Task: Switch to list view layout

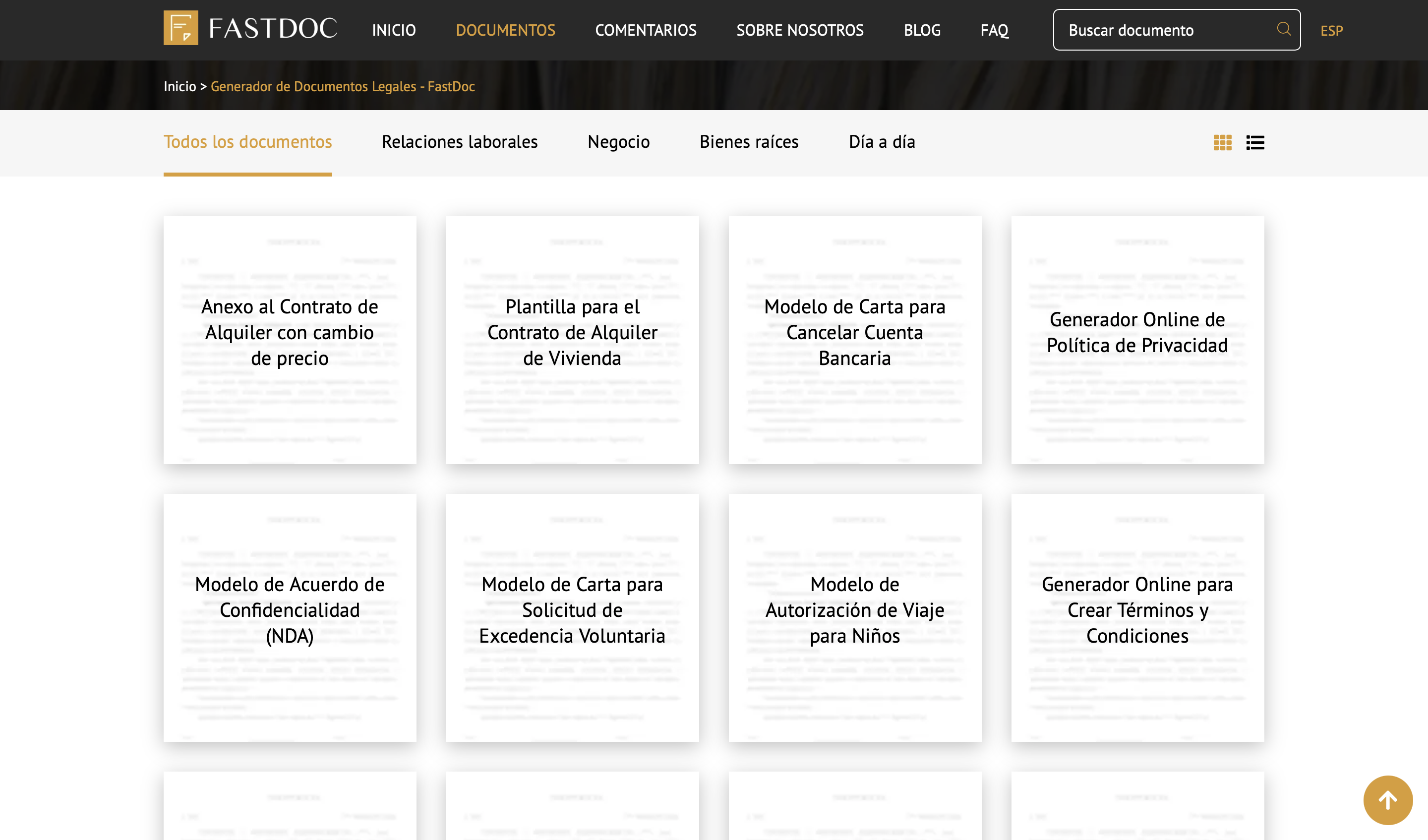Action: tap(1255, 142)
